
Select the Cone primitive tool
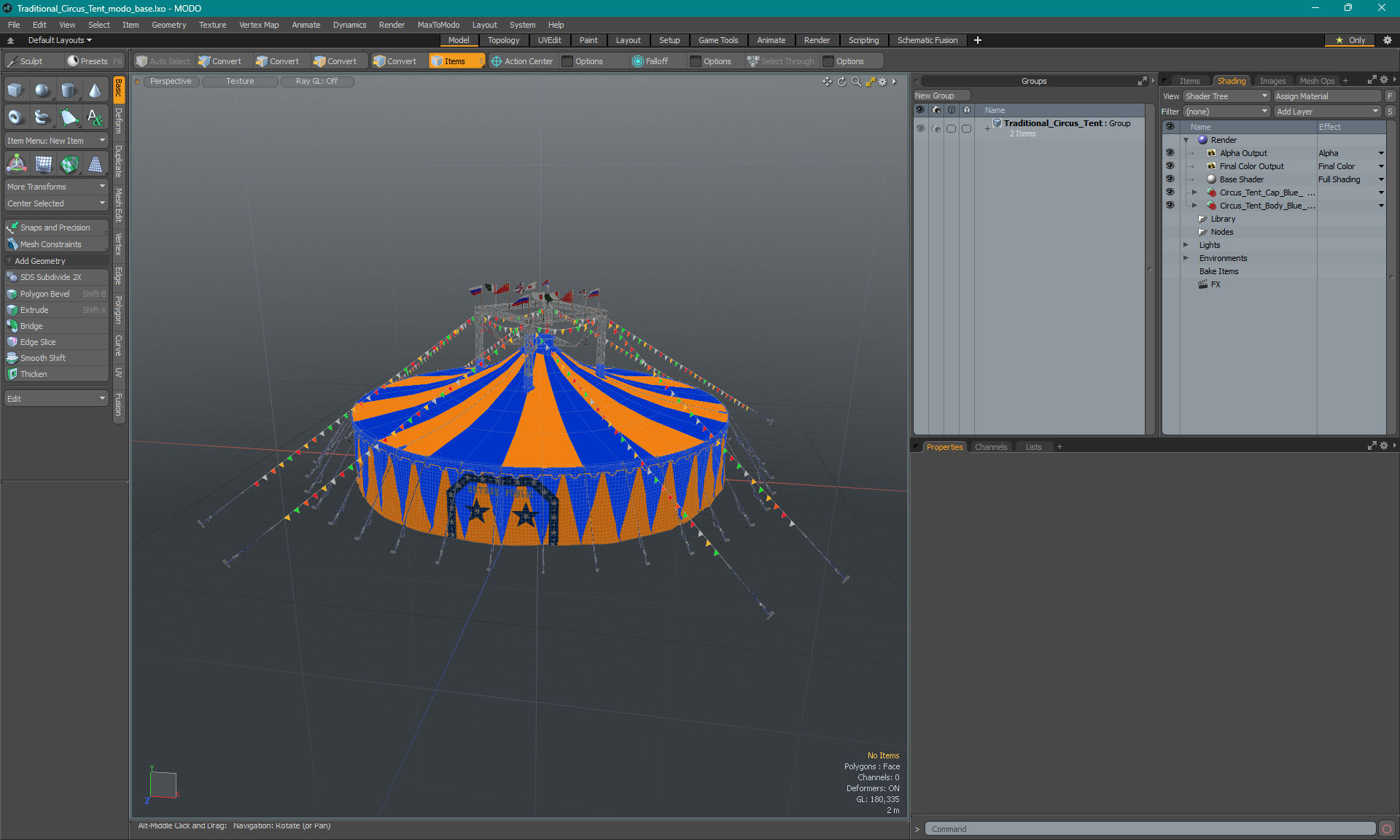point(96,90)
